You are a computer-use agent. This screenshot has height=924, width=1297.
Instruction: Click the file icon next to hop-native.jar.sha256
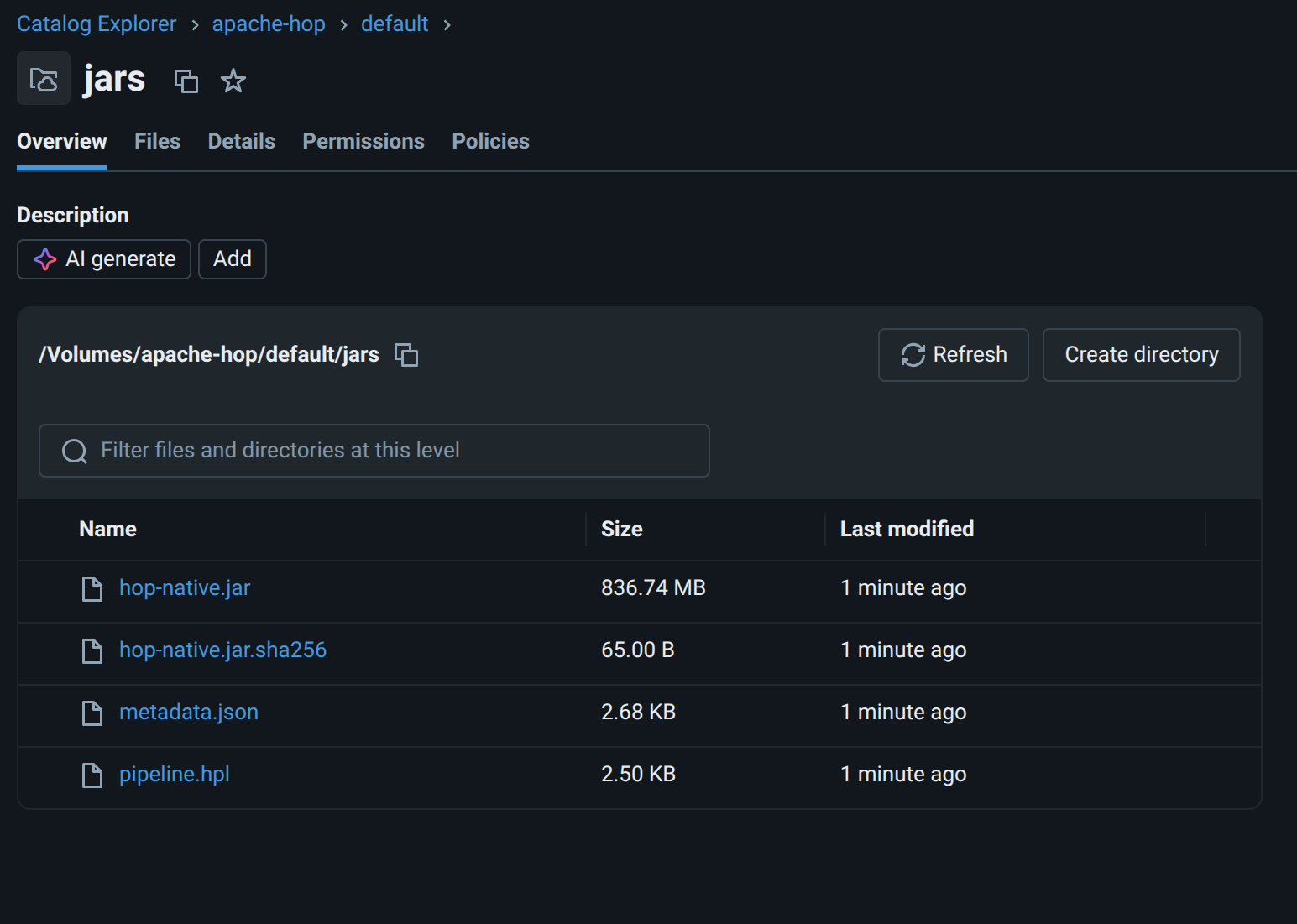coord(92,651)
